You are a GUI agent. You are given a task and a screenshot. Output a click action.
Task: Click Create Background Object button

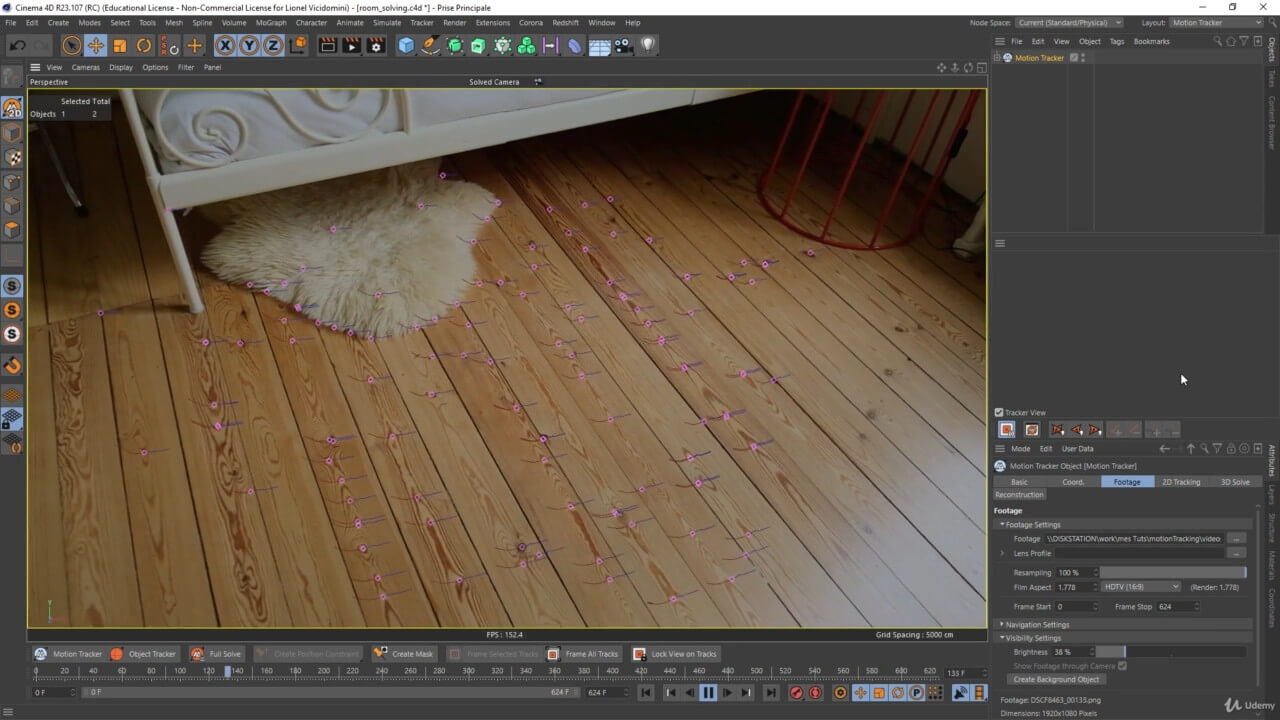click(x=1056, y=680)
